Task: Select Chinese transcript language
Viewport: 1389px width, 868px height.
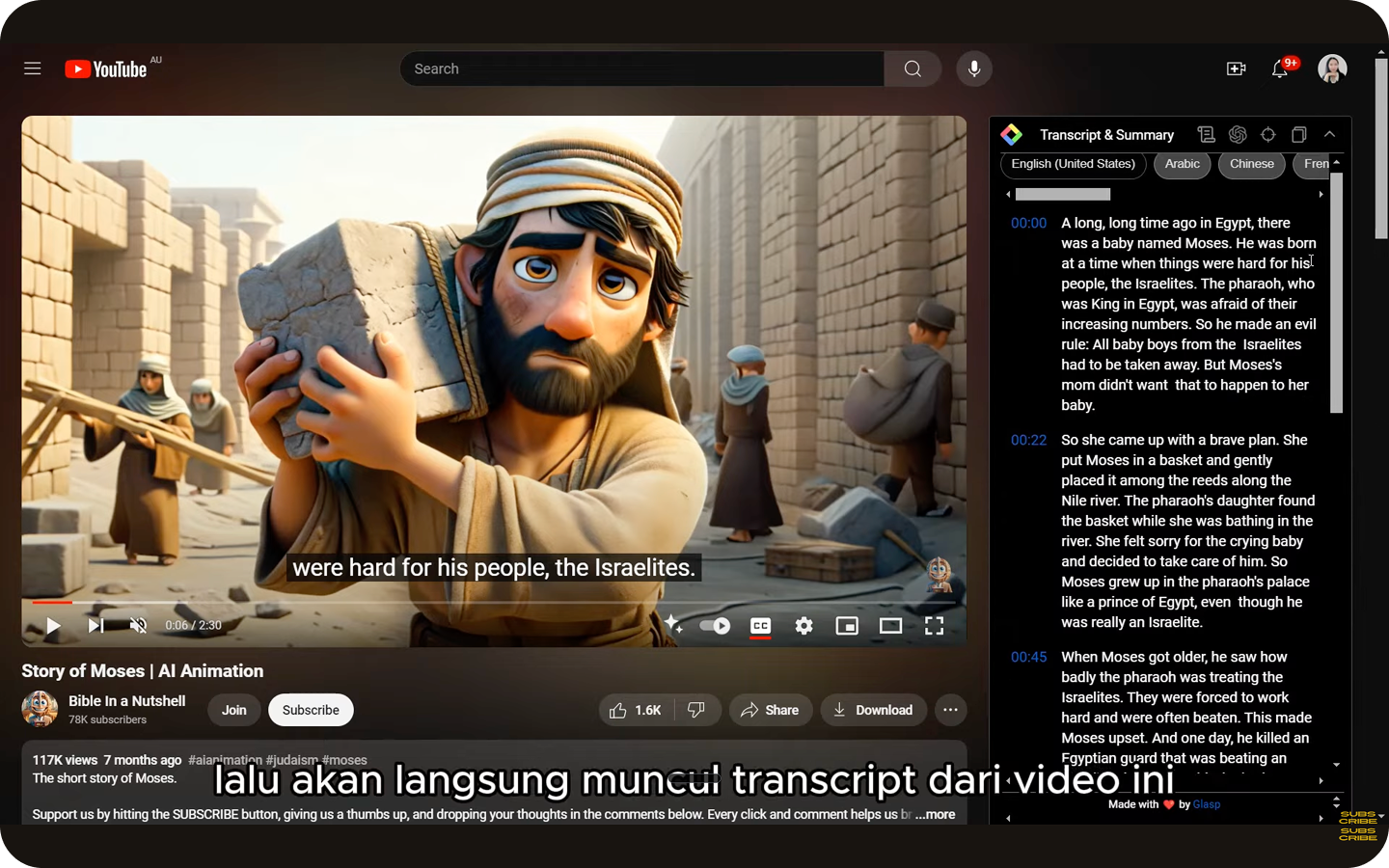Action: (x=1252, y=164)
